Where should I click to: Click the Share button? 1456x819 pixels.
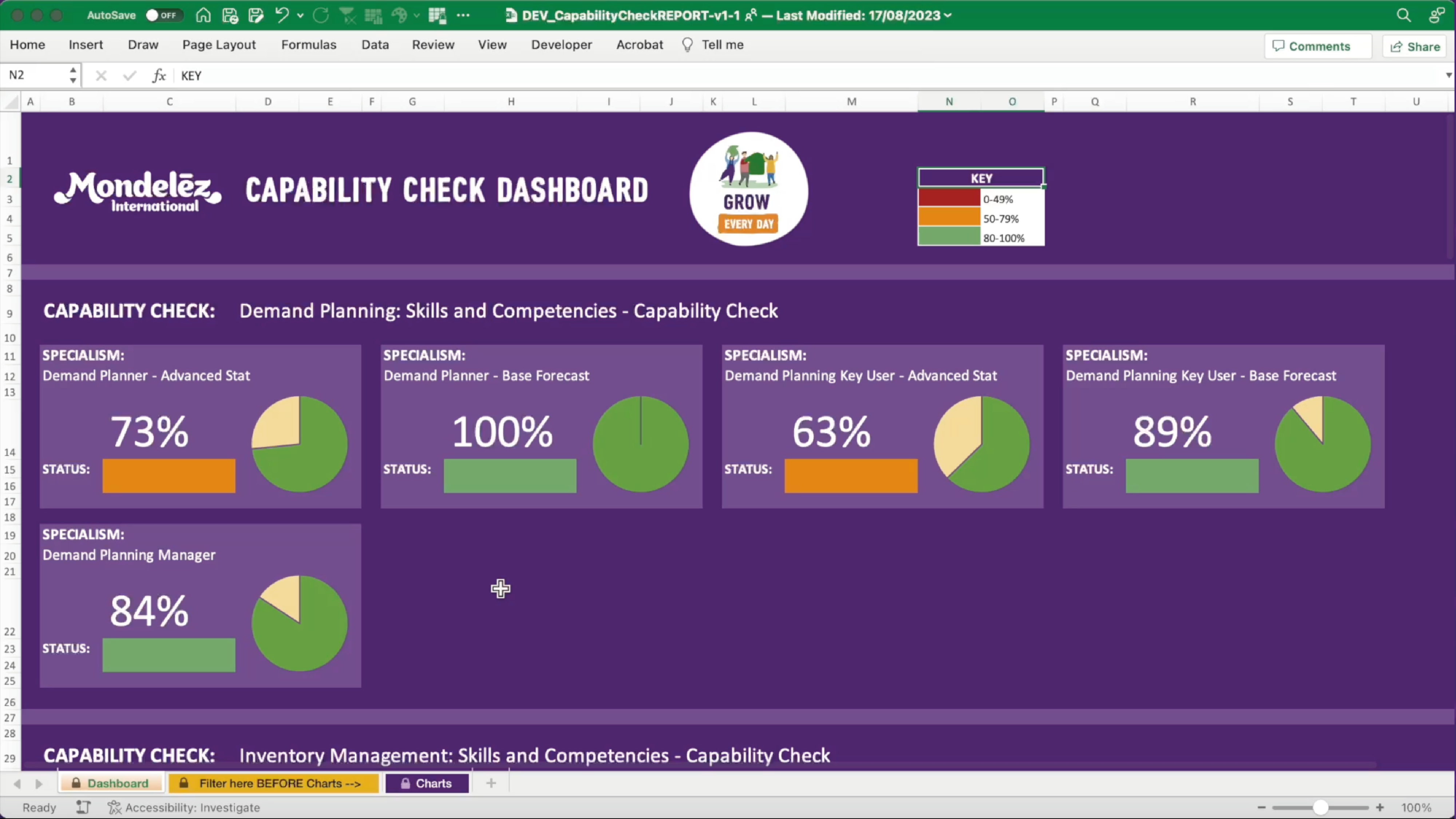click(1415, 46)
